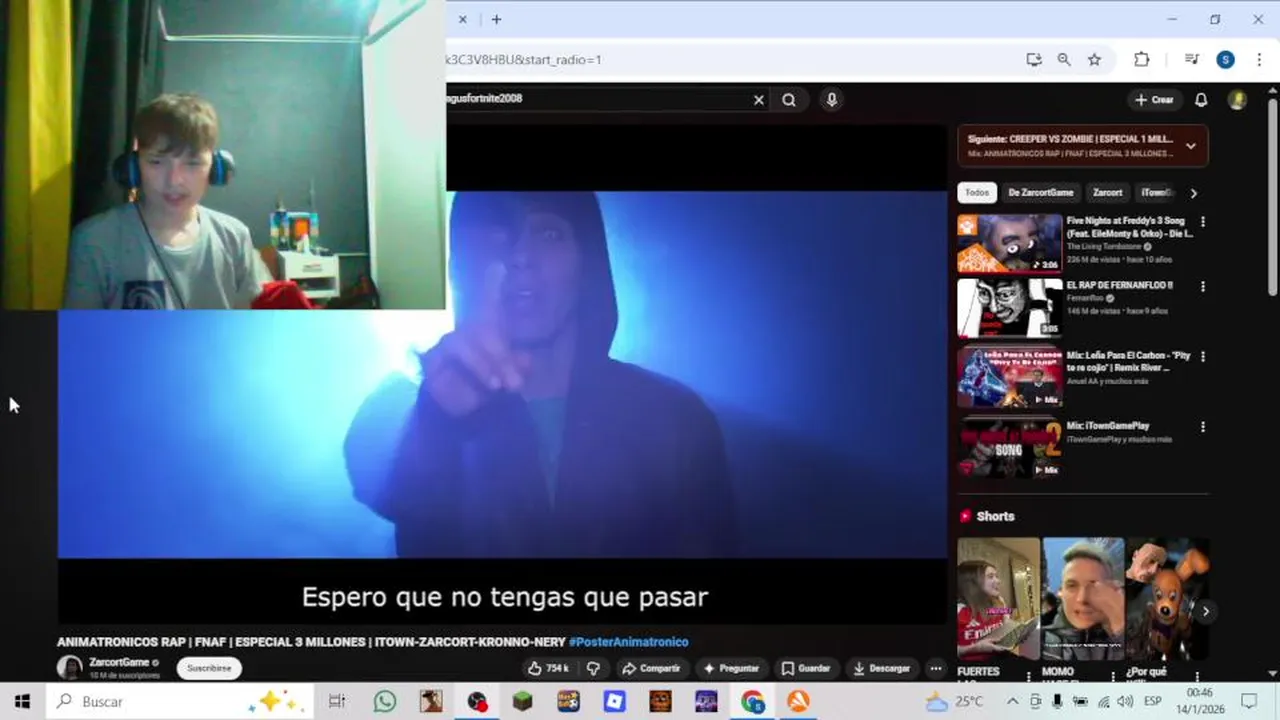This screenshot has width=1280, height=720.
Task: Click the Crear button
Action: [1154, 100]
